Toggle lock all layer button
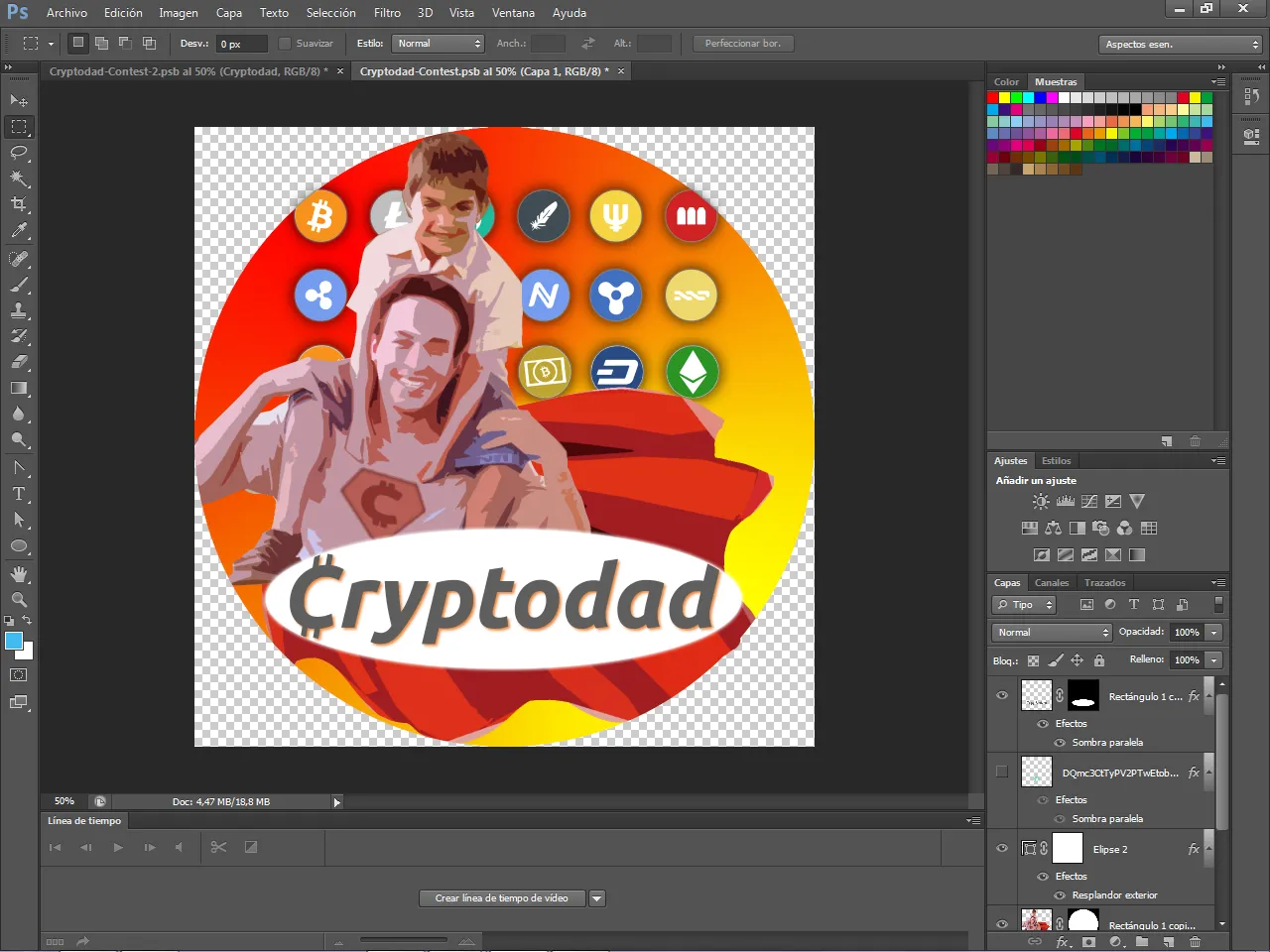This screenshot has height=952, width=1270. [x=1098, y=660]
